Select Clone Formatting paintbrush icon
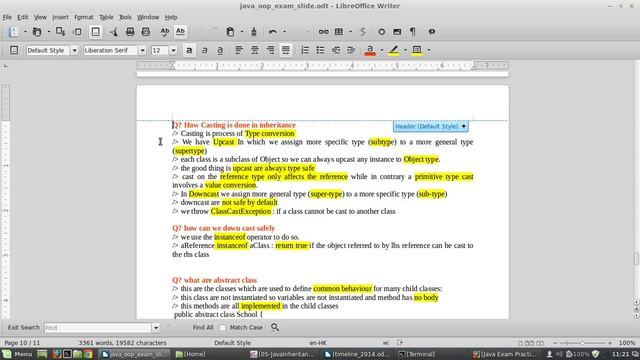The image size is (640, 360). 254,32
